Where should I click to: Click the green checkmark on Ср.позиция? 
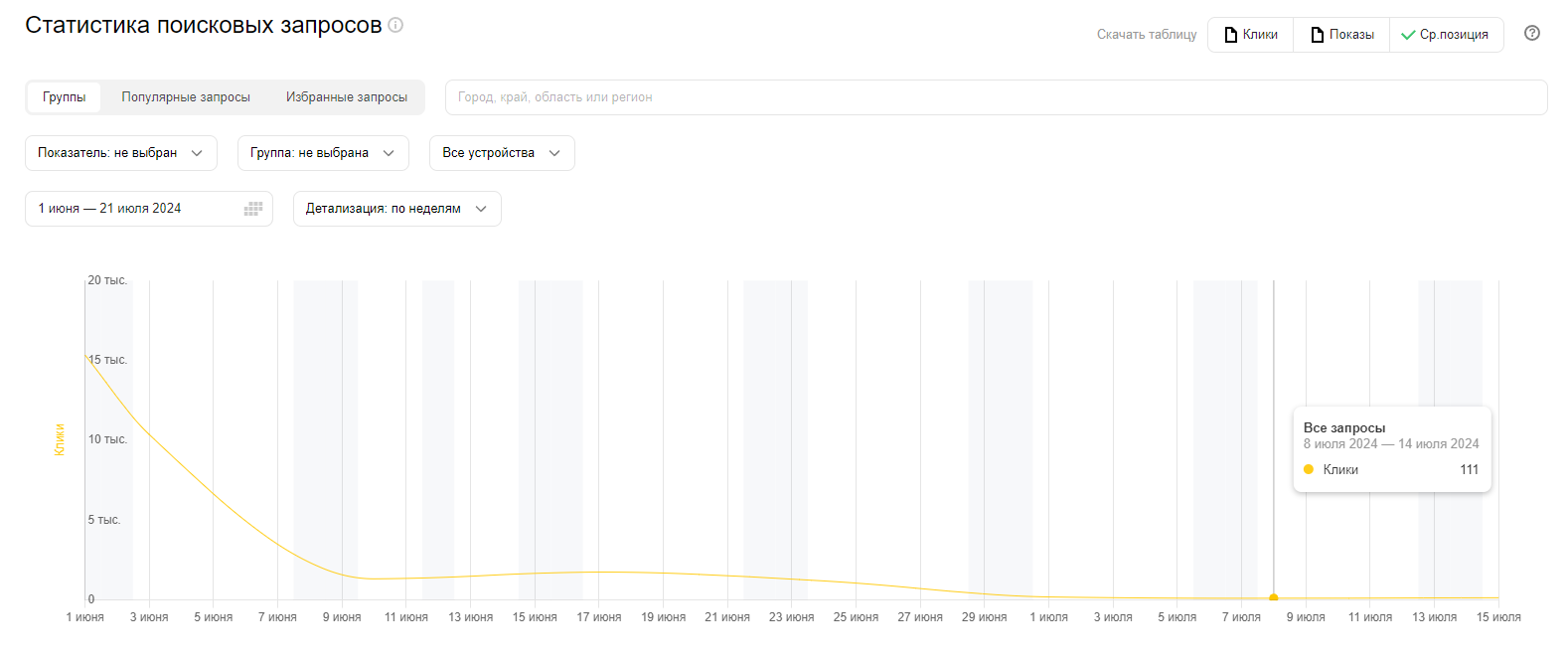click(x=1407, y=35)
